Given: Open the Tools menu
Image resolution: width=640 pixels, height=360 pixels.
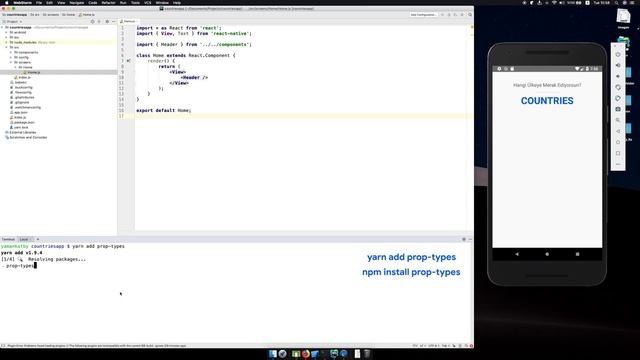Looking at the screenshot, I should pyautogui.click(x=135, y=2).
